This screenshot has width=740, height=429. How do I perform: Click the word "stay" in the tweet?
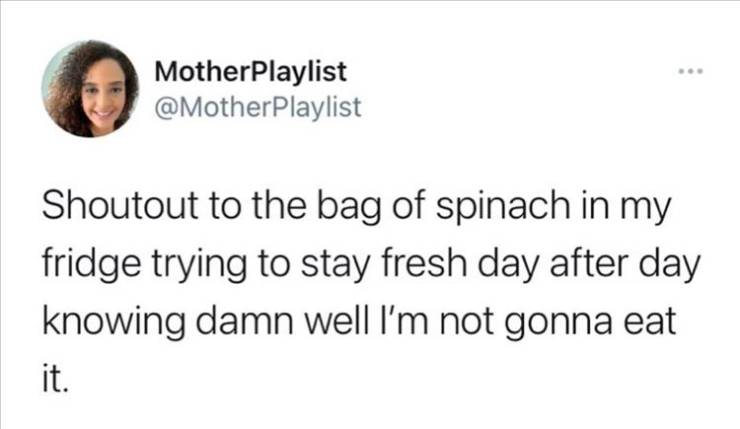334,267
